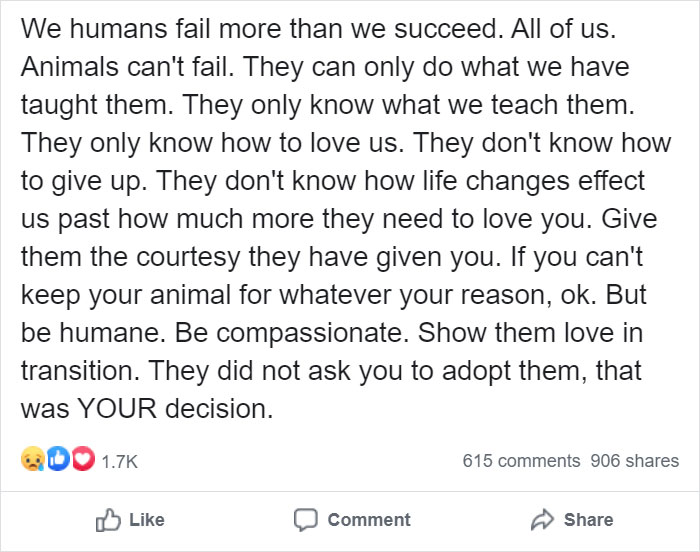Click the Like button label
The image size is (700, 552).
pos(146,520)
